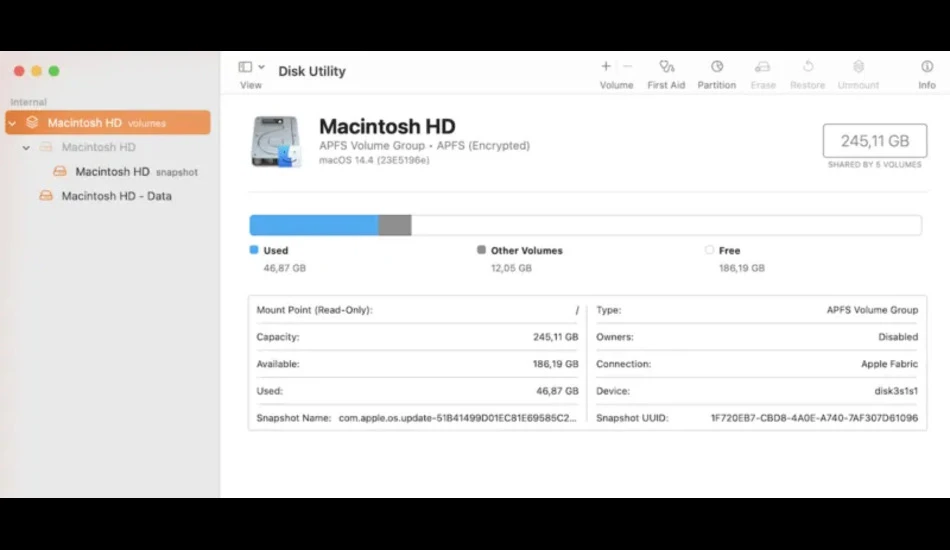
Task: Click the Internal sidebar section header
Action: click(x=28, y=102)
